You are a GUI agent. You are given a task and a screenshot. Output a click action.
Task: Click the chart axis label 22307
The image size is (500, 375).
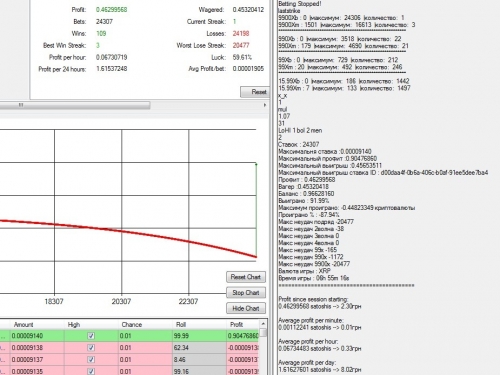188,301
